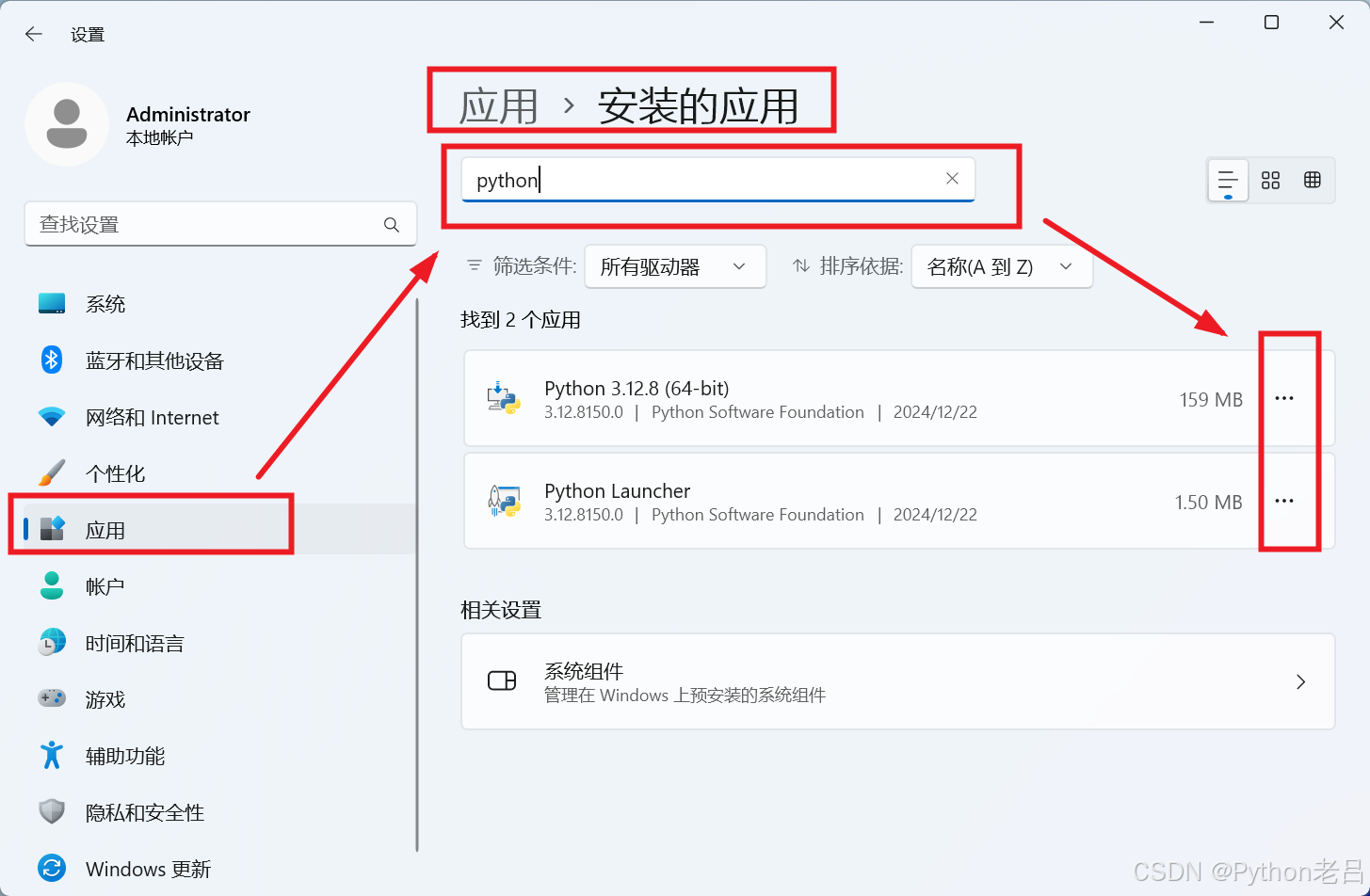Switch to list view layout
Viewport: 1370px width, 896px height.
(x=1228, y=180)
